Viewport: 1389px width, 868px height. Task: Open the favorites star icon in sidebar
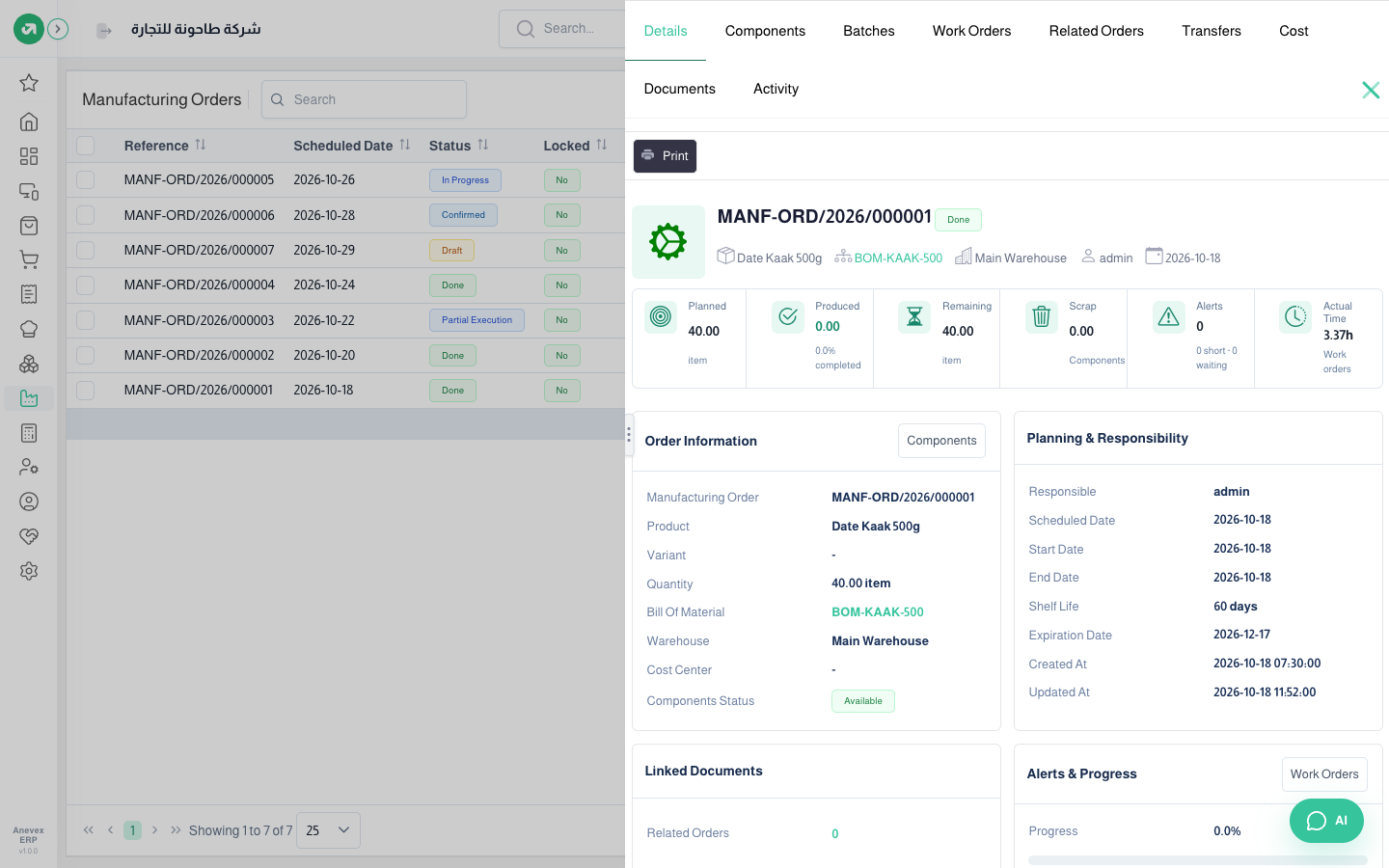pos(29,83)
